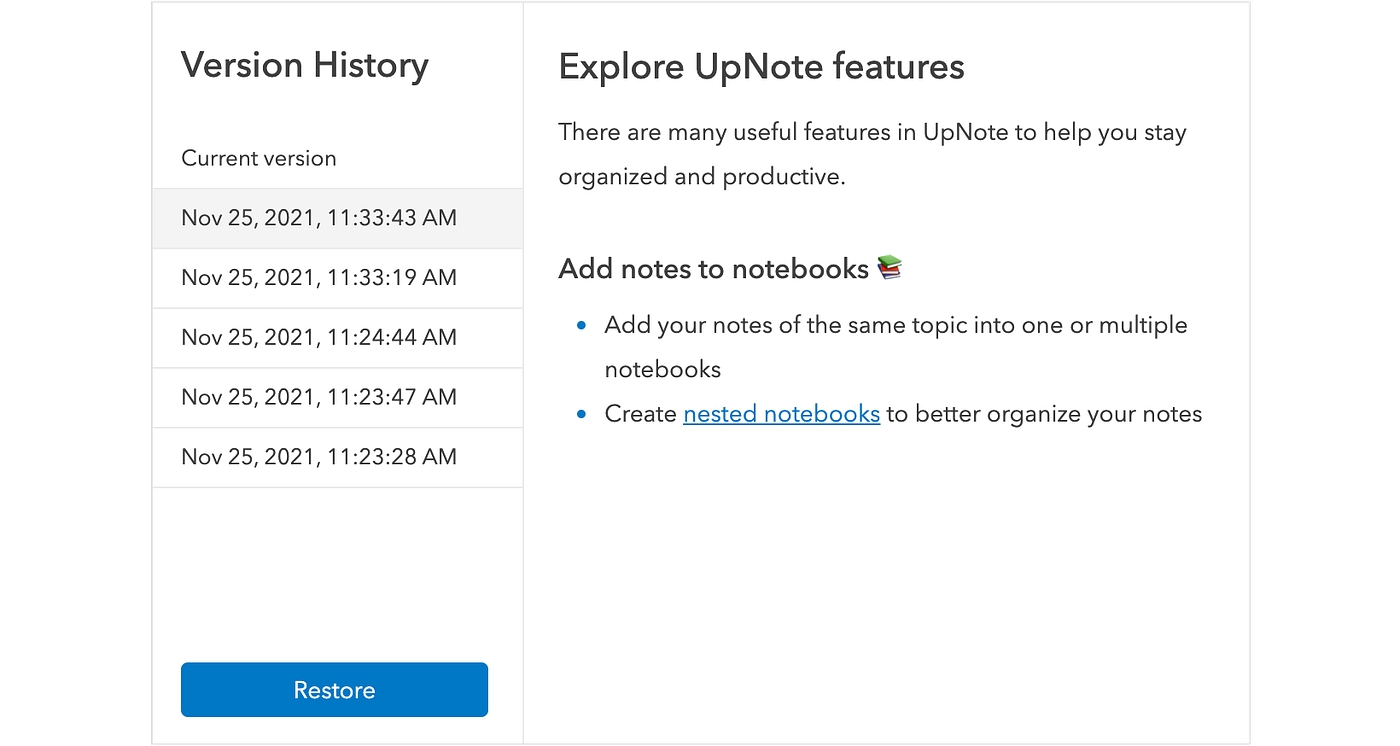
Task: Open the nested notebooks link
Action: [781, 414]
